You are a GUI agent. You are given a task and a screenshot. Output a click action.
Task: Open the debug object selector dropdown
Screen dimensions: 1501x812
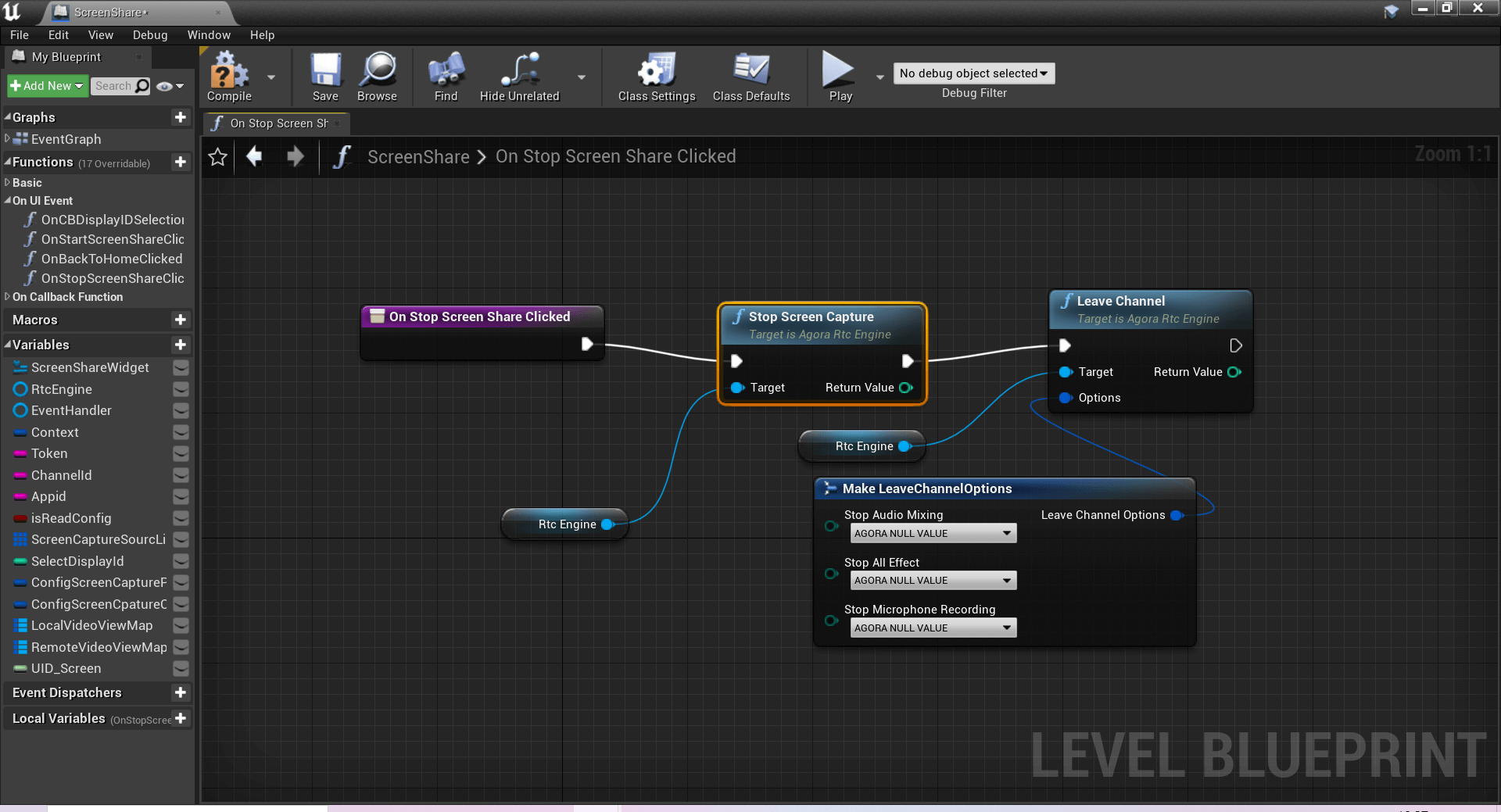pos(974,73)
